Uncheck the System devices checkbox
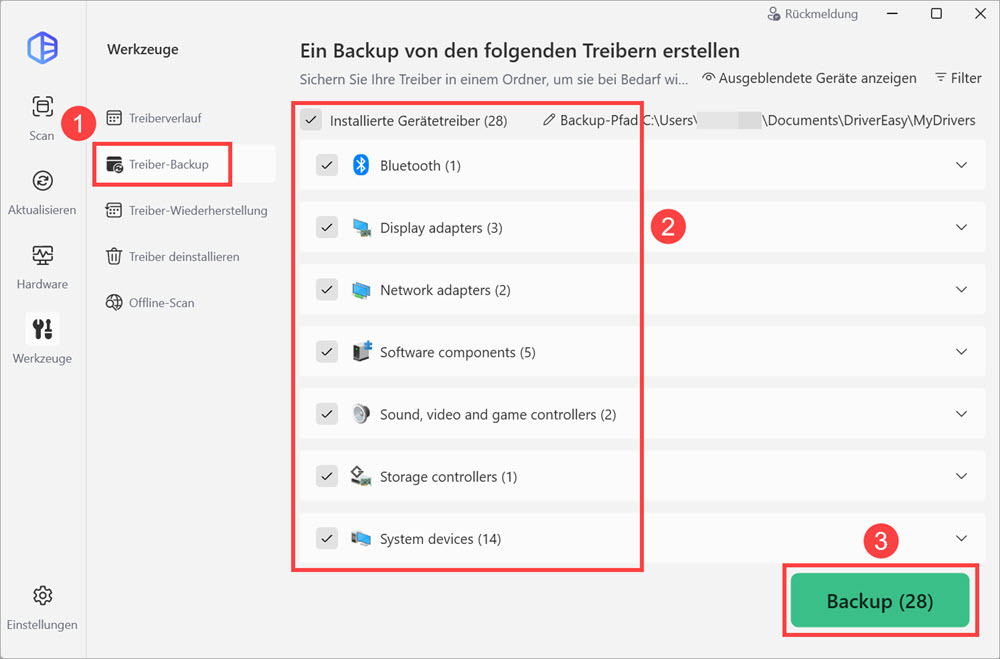This screenshot has width=1000, height=659. pyautogui.click(x=327, y=538)
